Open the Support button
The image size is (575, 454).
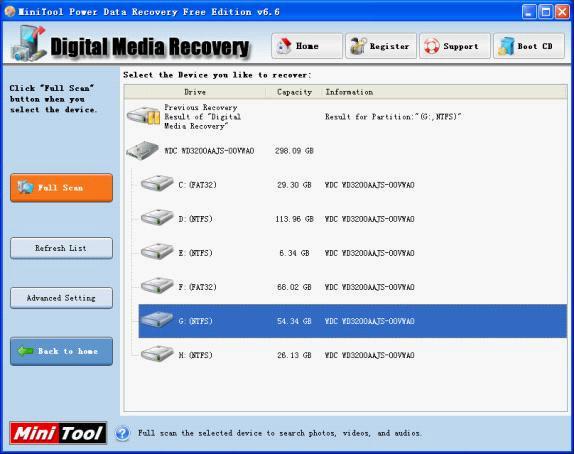pos(455,46)
